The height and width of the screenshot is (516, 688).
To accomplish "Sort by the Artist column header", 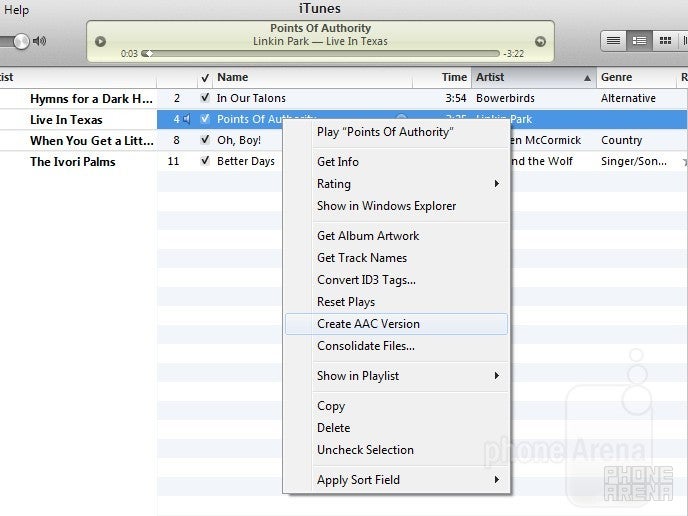I will (534, 77).
